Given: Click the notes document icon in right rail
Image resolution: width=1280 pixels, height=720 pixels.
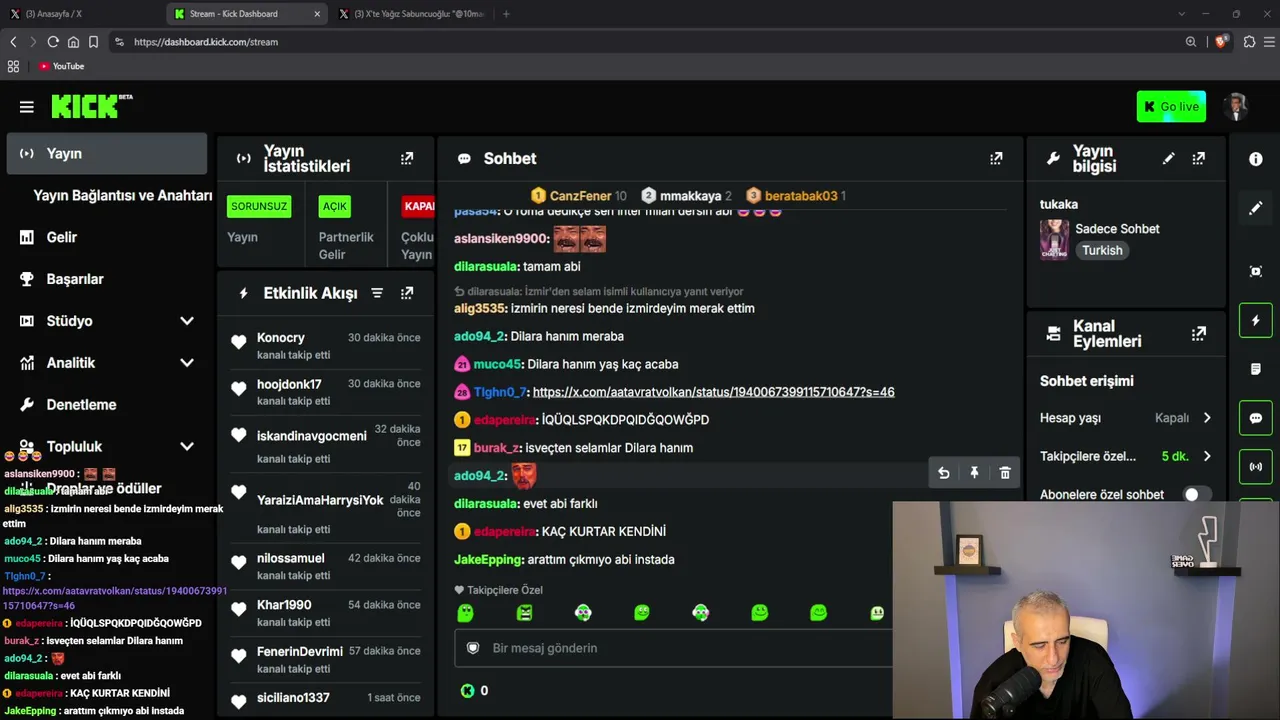Looking at the screenshot, I should [1256, 369].
